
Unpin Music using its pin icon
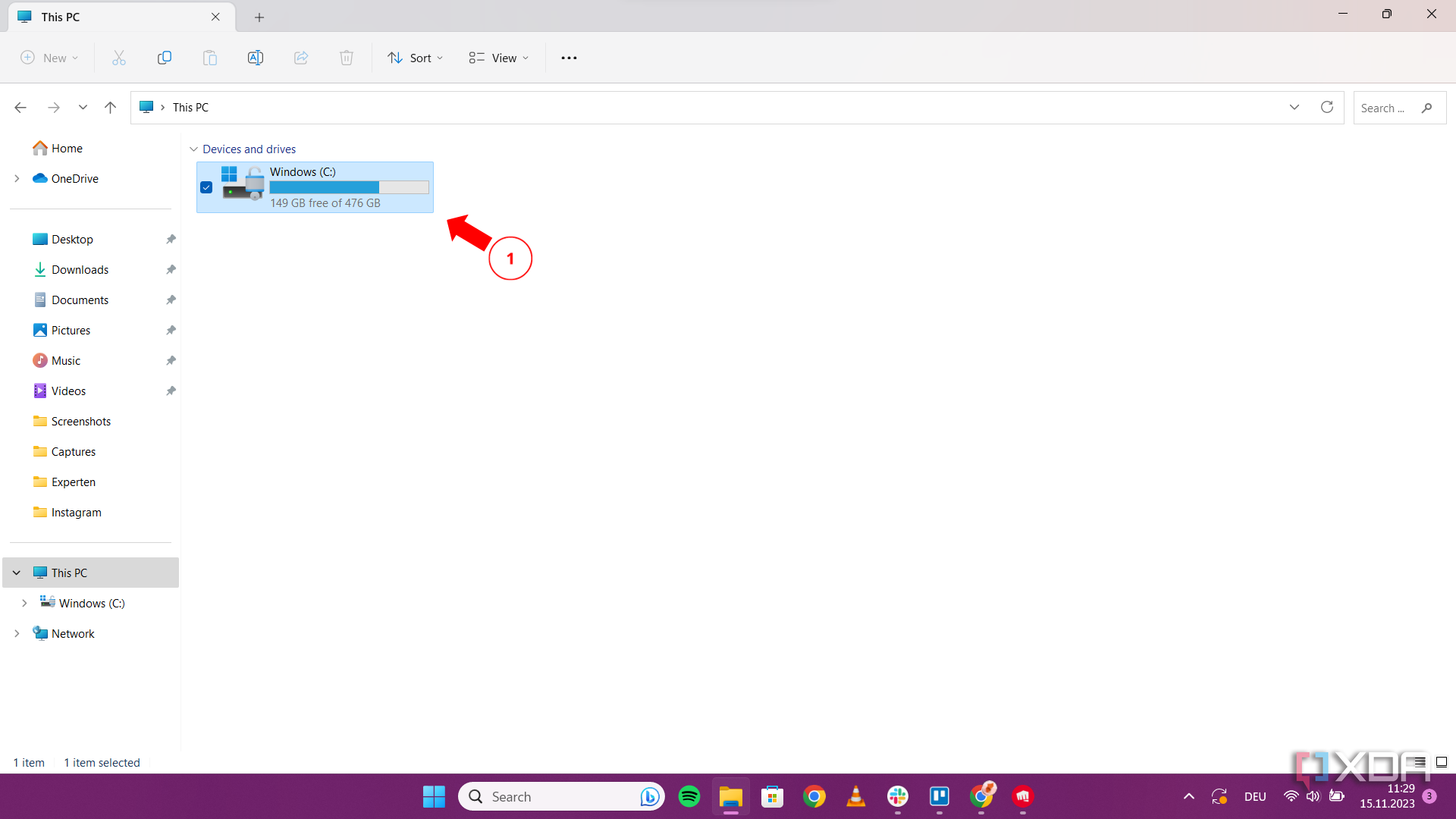pos(171,360)
